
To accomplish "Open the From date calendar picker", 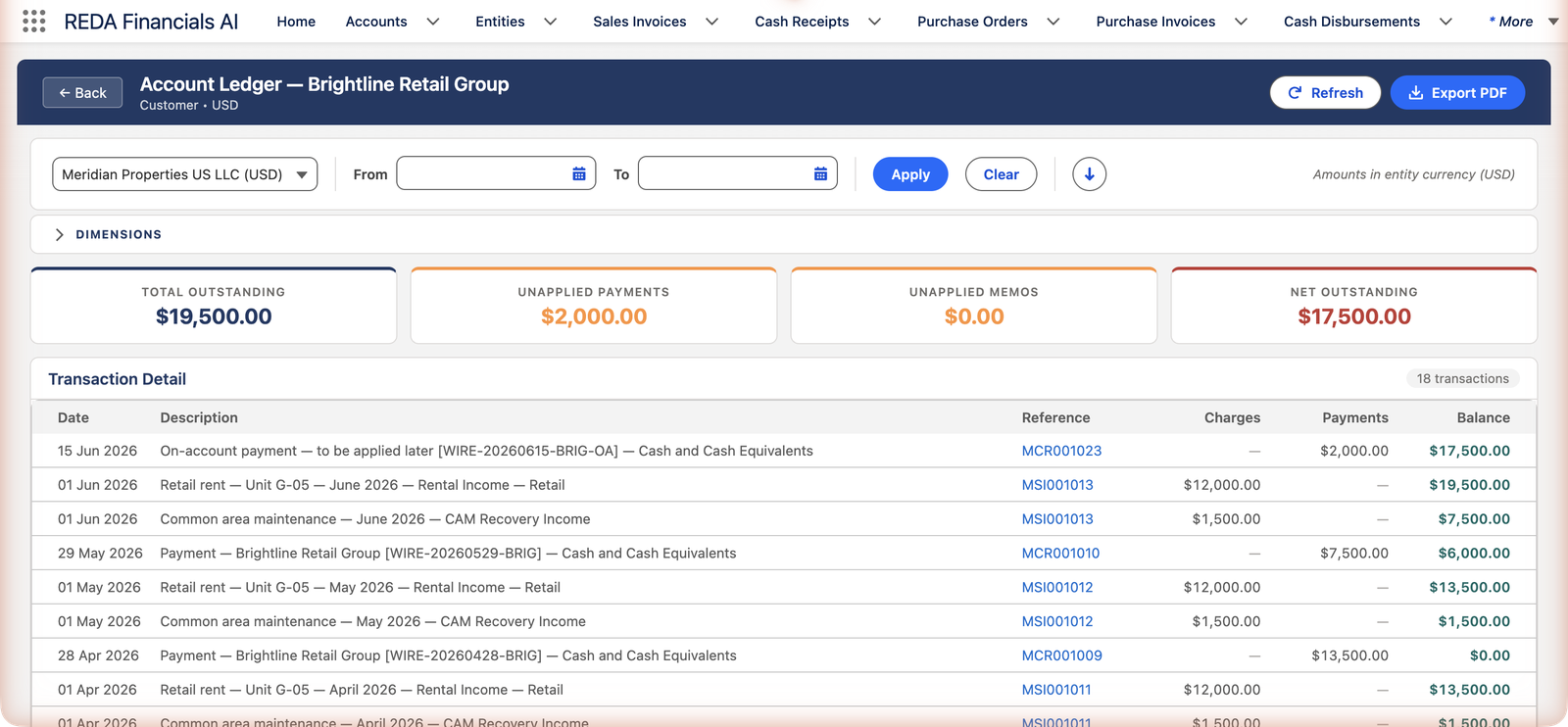I will pos(579,174).
